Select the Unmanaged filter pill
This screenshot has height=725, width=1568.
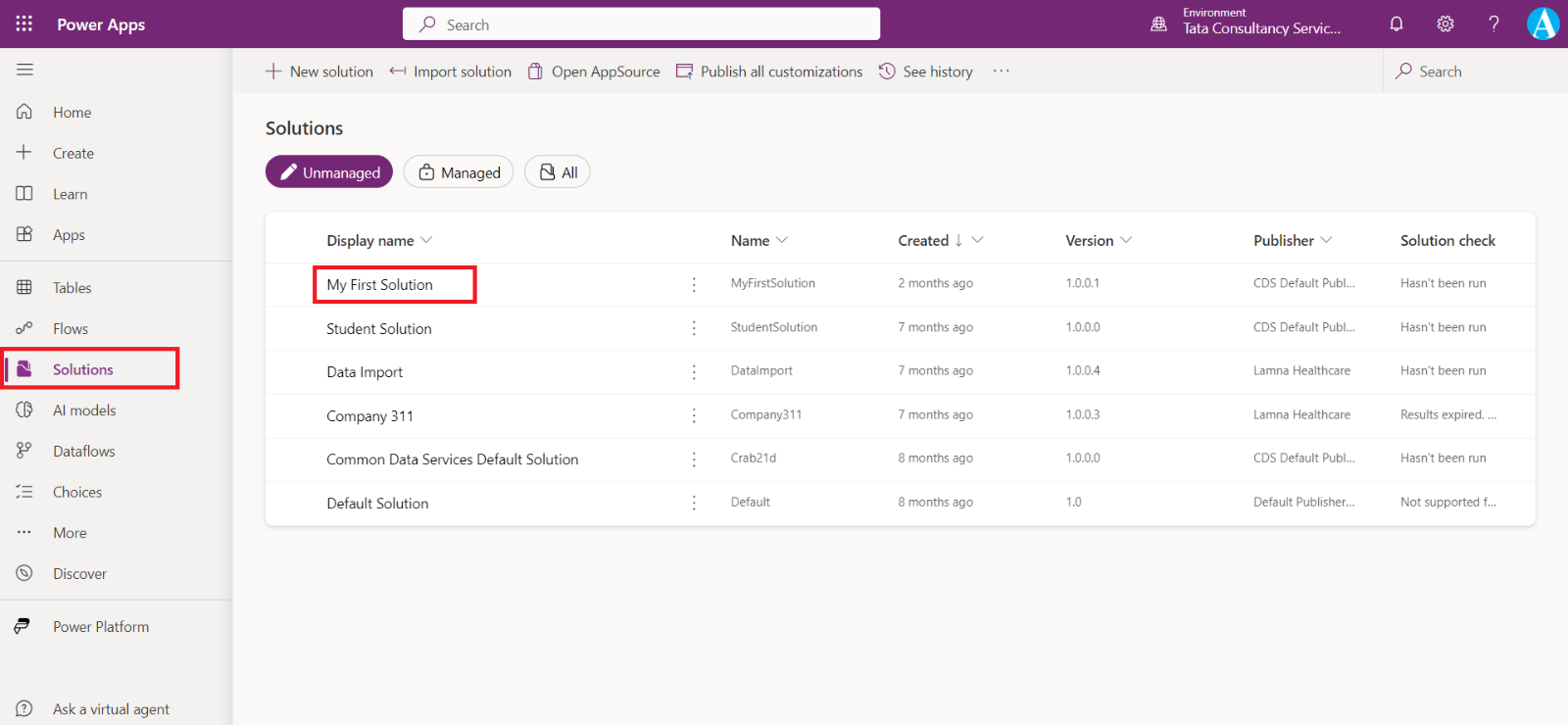coord(329,172)
